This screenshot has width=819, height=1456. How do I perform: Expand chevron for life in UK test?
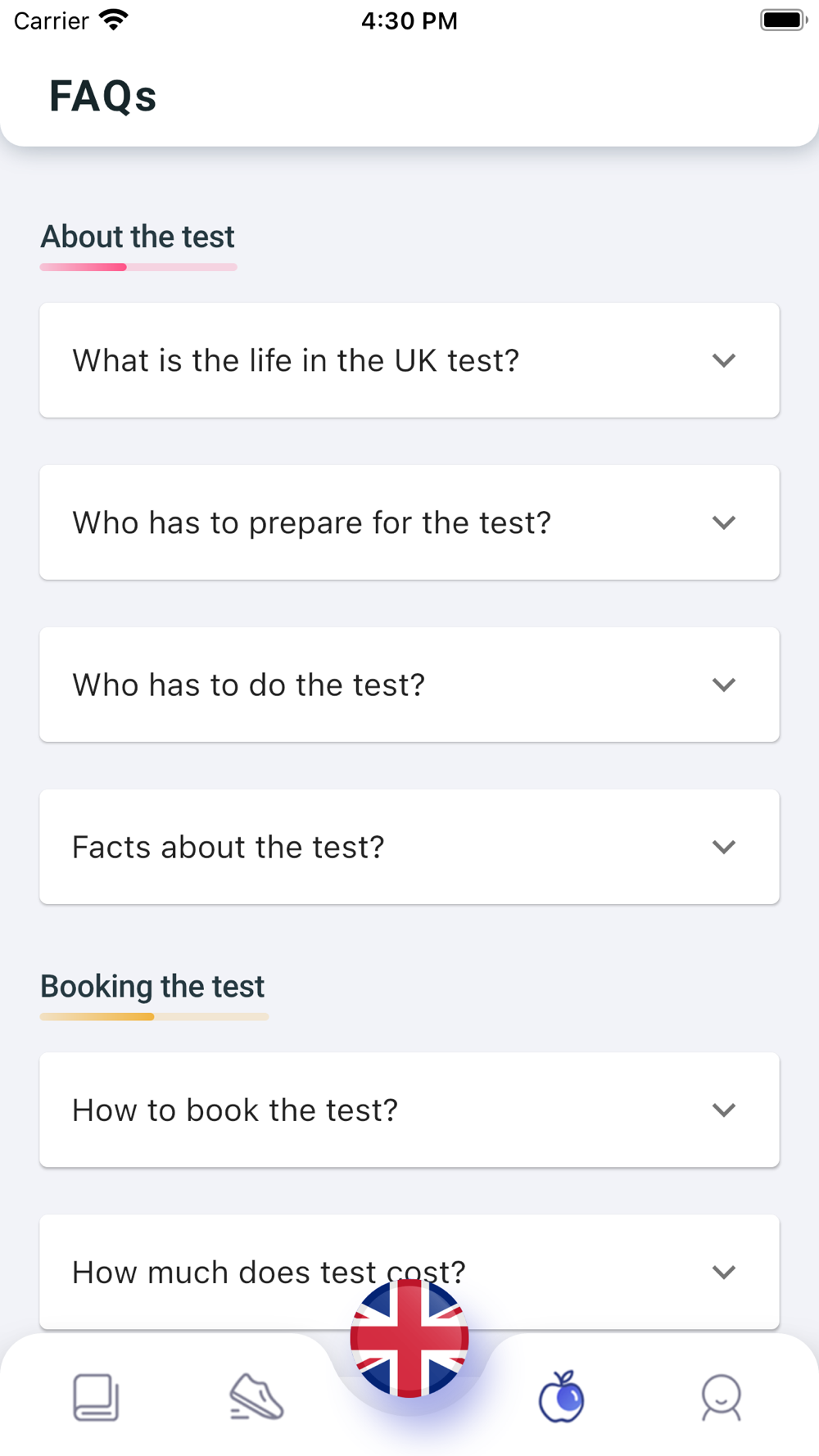click(723, 360)
